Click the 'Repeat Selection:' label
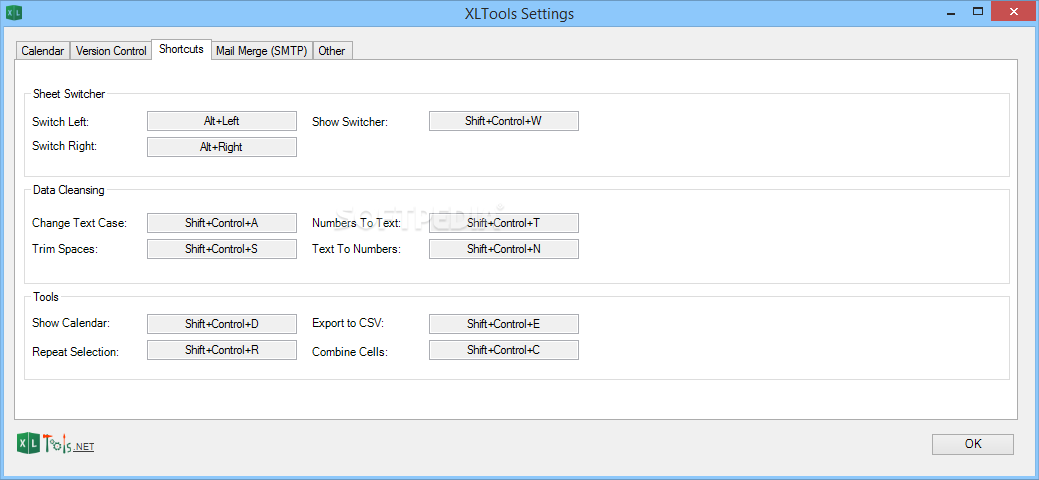1039x480 pixels. [76, 352]
